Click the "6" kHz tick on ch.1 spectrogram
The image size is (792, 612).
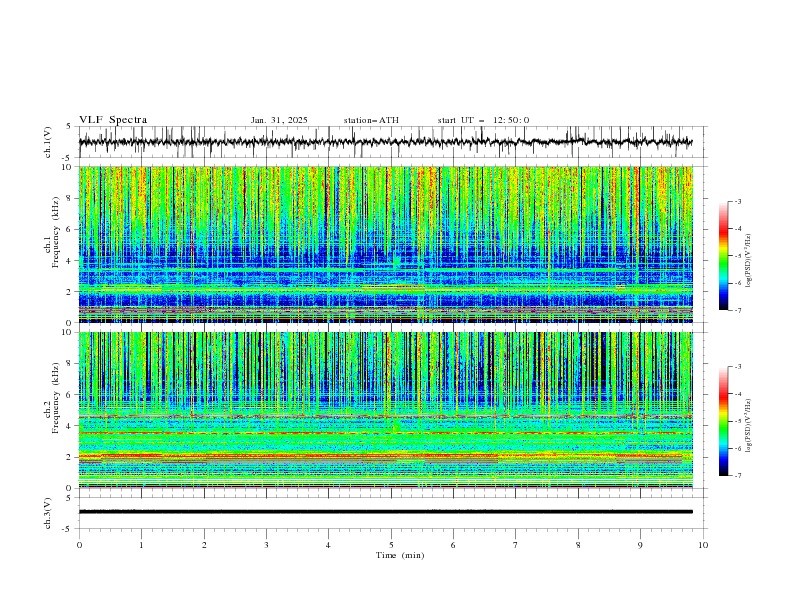[x=70, y=229]
